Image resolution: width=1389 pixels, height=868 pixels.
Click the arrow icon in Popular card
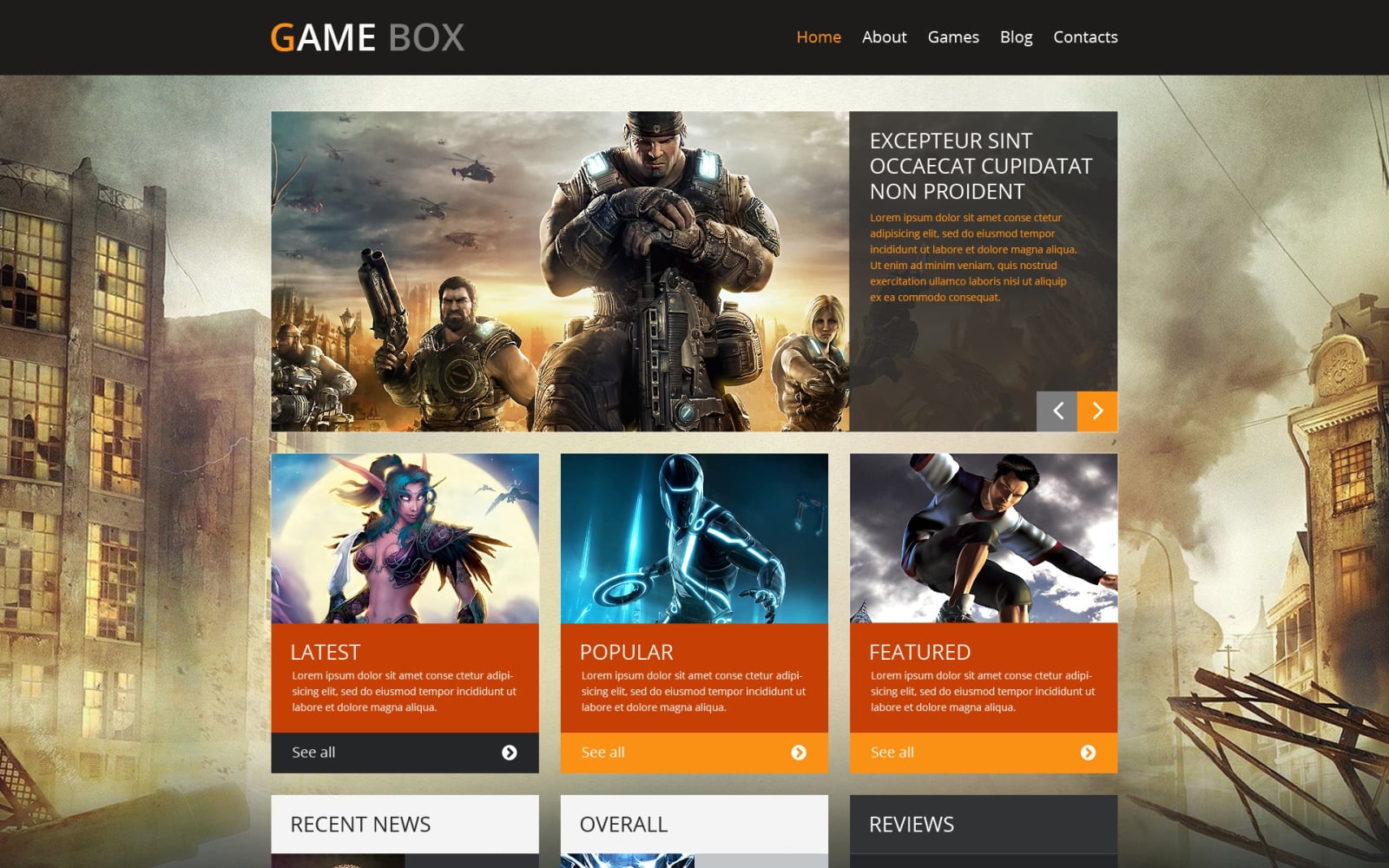(799, 753)
